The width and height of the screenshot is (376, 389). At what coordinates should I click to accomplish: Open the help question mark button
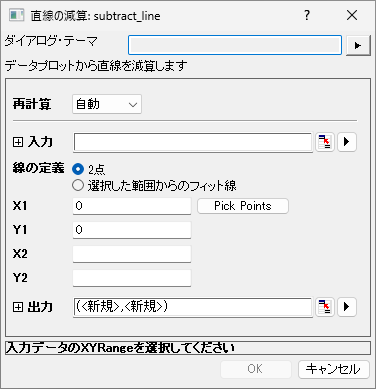click(x=307, y=15)
